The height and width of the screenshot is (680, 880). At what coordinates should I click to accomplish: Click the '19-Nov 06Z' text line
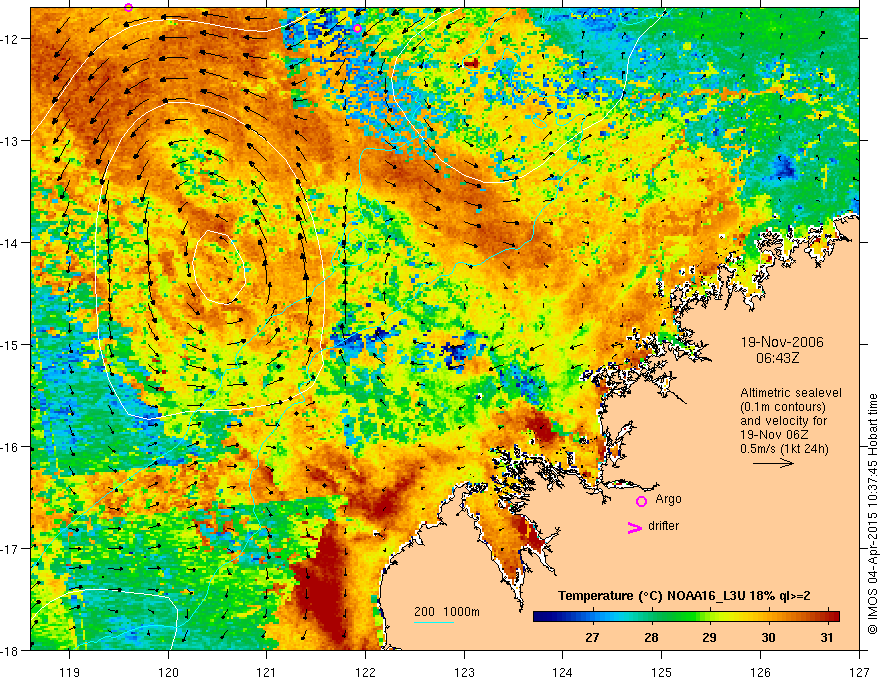pyautogui.click(x=775, y=435)
